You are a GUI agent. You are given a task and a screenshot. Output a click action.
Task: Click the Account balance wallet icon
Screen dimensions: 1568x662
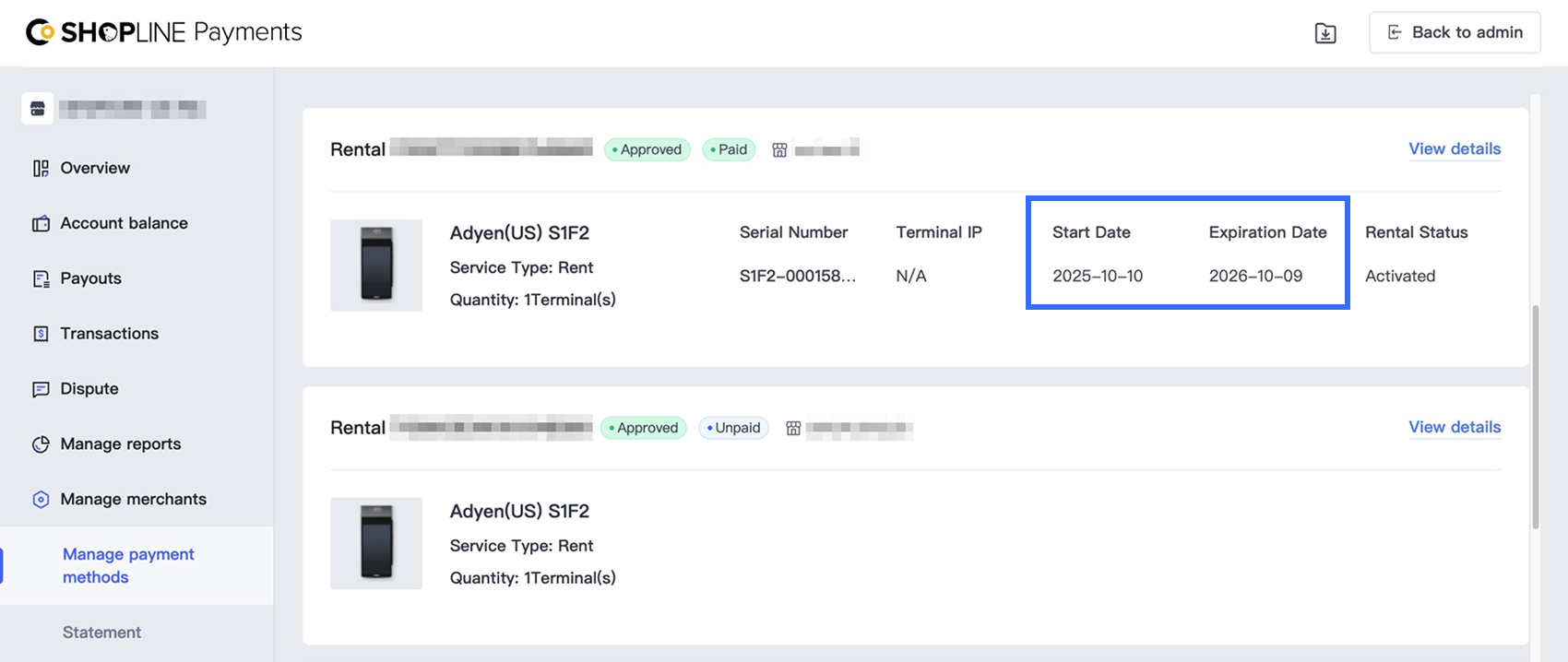point(41,223)
